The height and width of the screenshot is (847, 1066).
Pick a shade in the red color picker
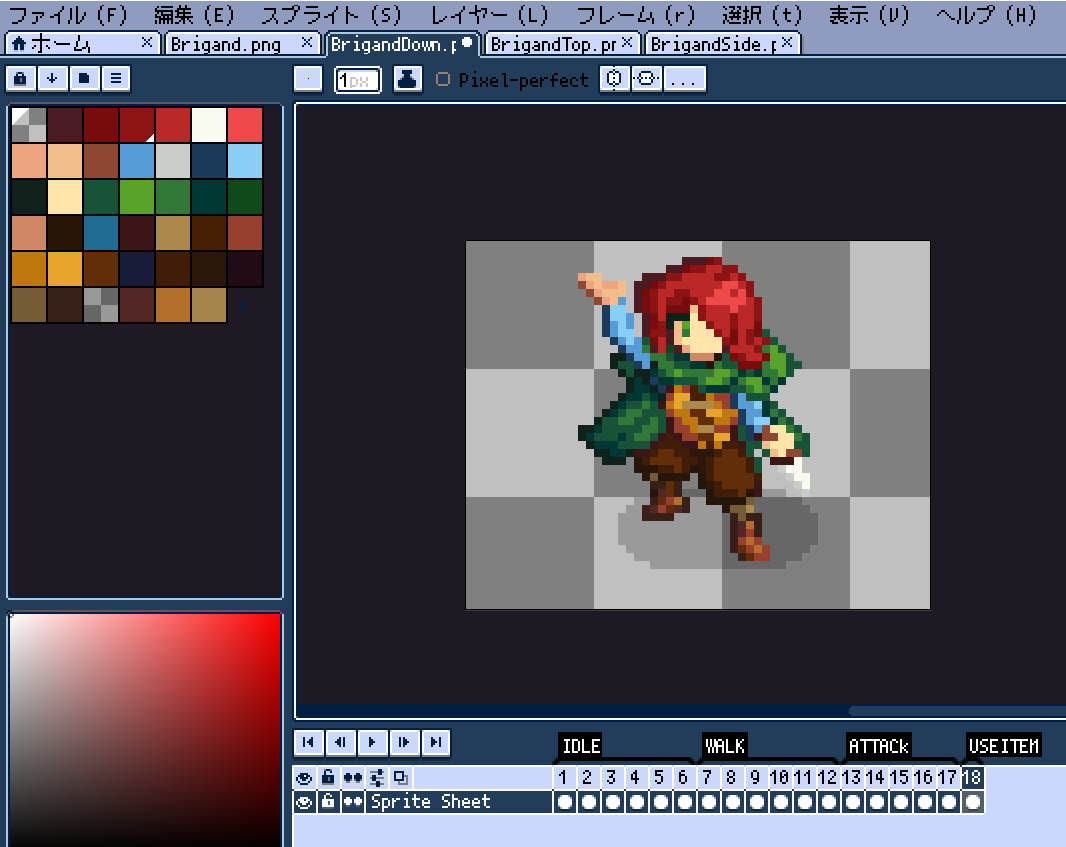[145, 729]
